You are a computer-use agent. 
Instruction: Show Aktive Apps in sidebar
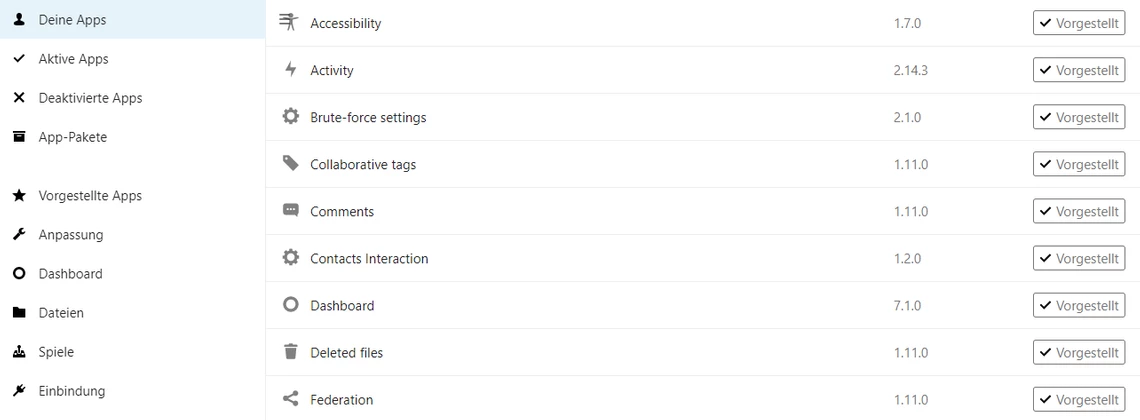point(73,59)
